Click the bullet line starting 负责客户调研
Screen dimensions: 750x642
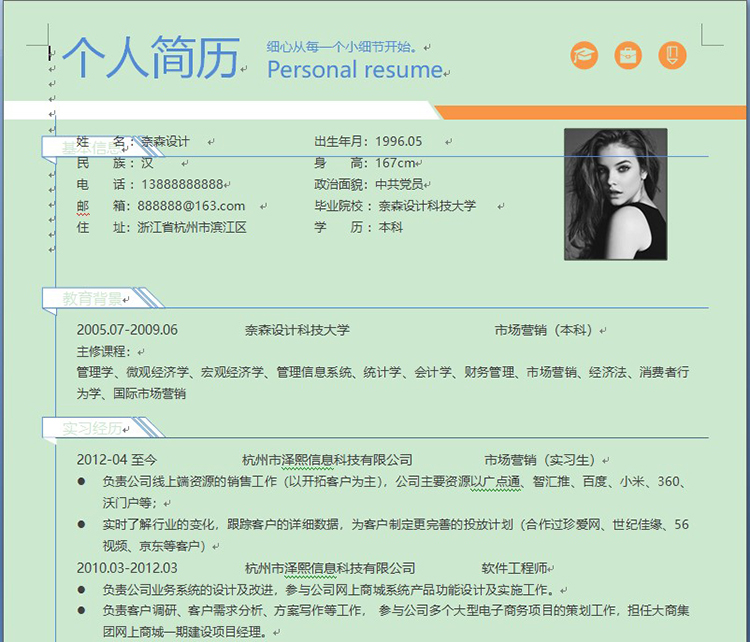pos(395,611)
